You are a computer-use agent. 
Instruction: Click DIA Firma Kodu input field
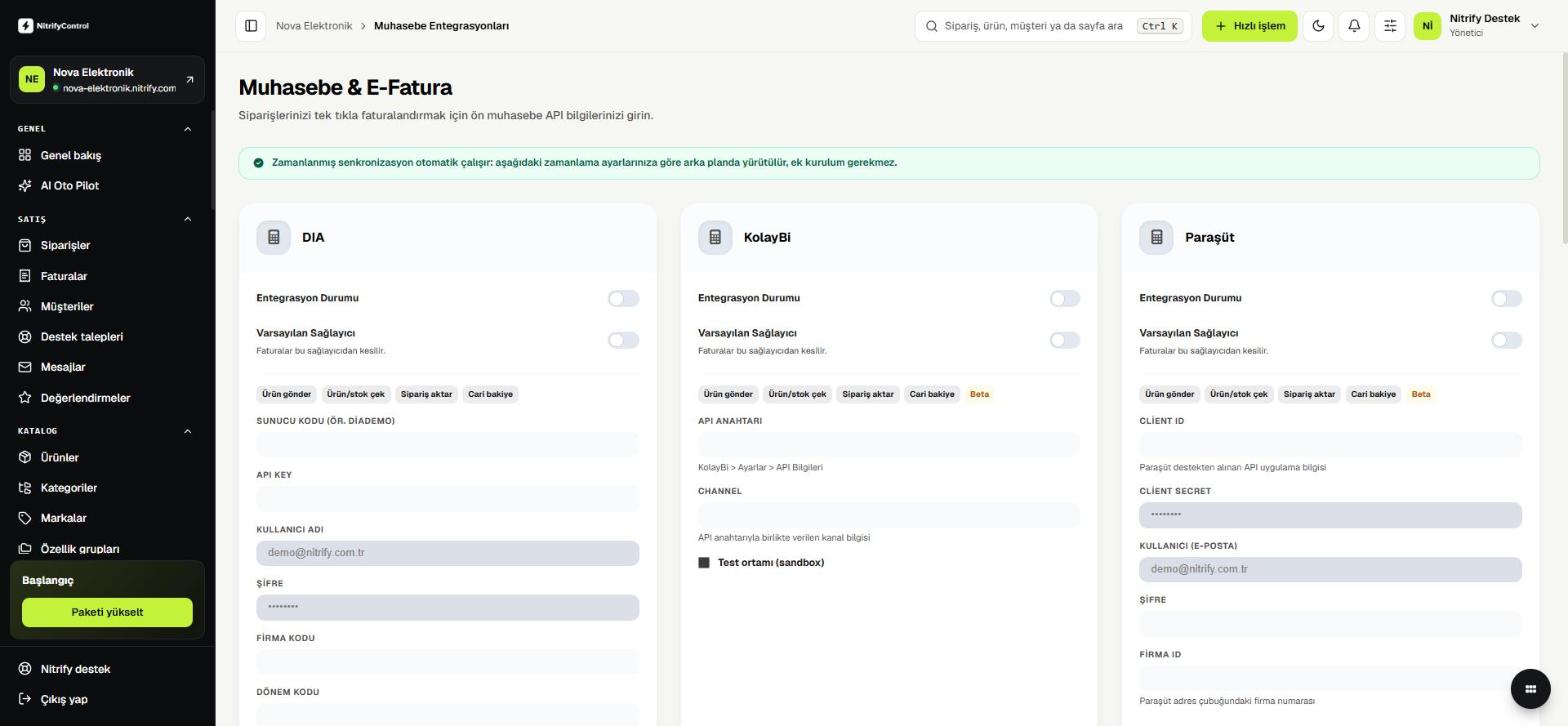(x=448, y=661)
